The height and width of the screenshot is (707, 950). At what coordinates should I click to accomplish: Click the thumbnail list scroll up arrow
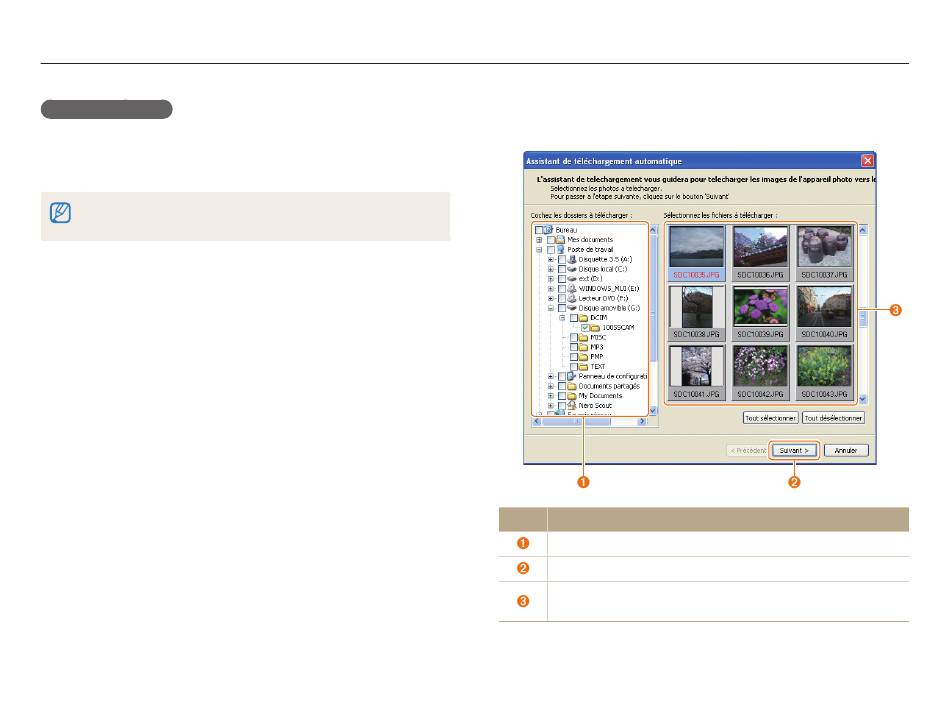(863, 230)
